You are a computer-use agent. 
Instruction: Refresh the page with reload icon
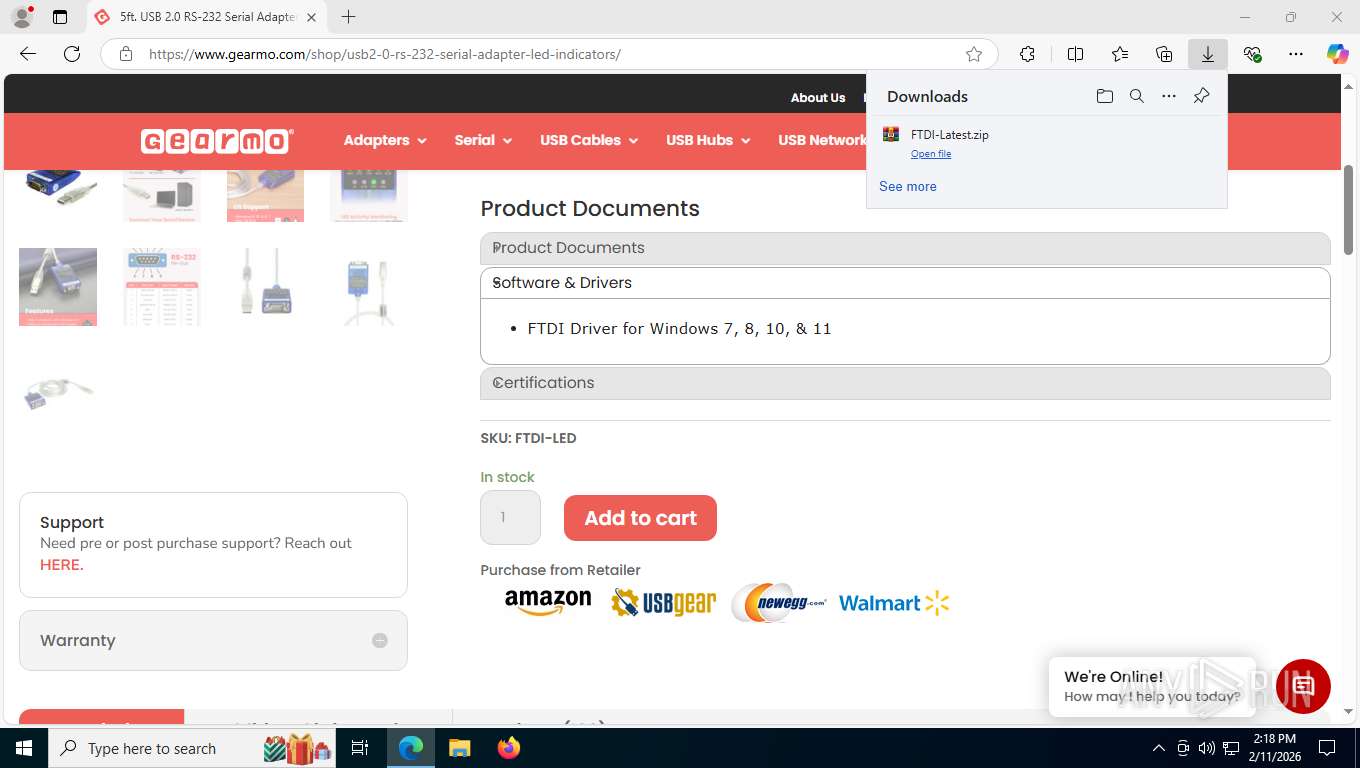pos(72,54)
